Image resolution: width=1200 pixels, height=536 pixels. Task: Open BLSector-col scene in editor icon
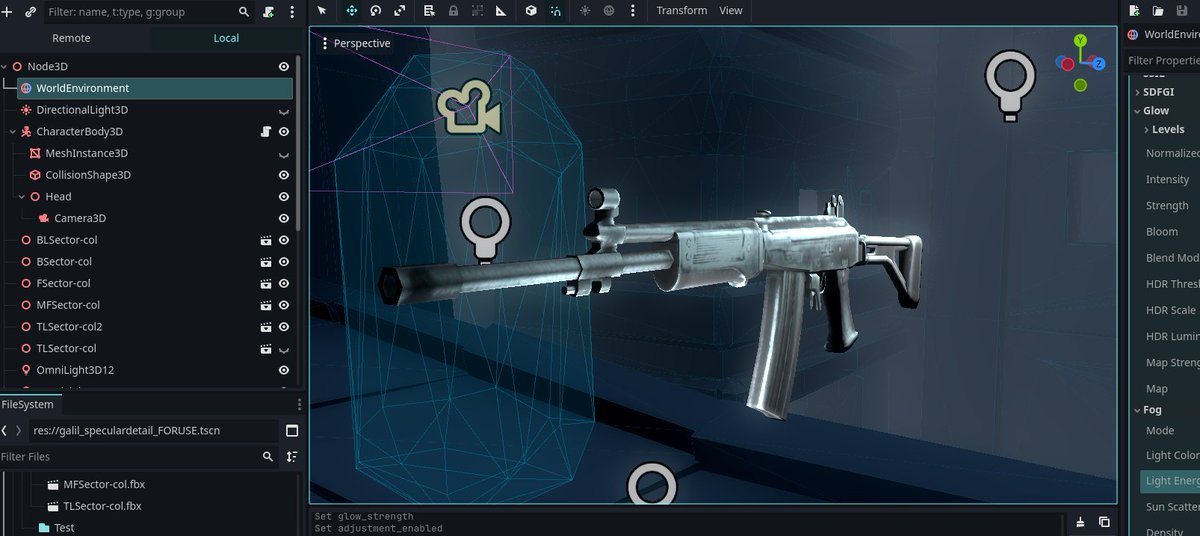[x=266, y=240]
